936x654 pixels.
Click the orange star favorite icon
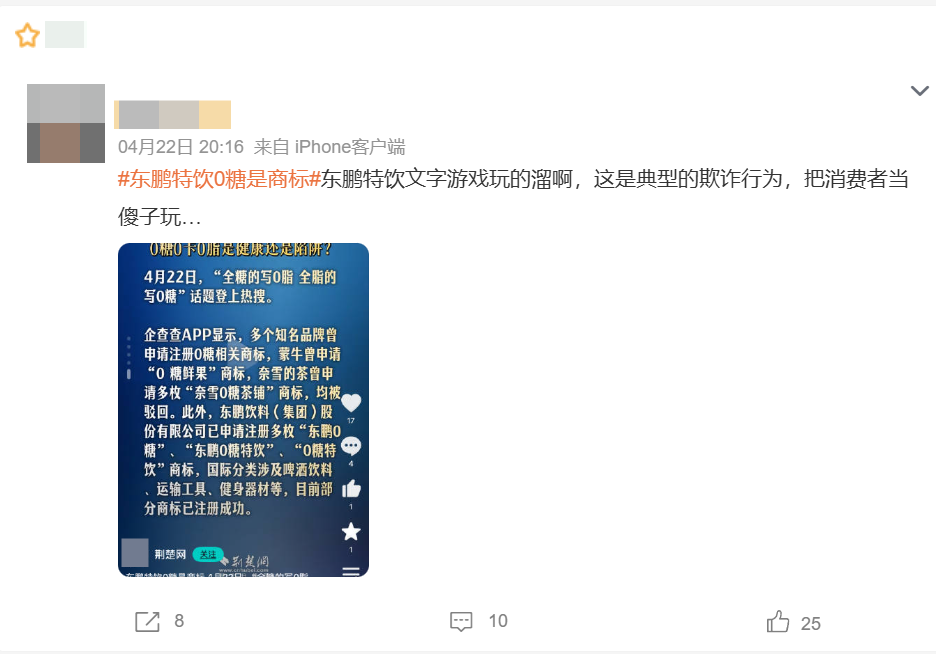click(27, 35)
